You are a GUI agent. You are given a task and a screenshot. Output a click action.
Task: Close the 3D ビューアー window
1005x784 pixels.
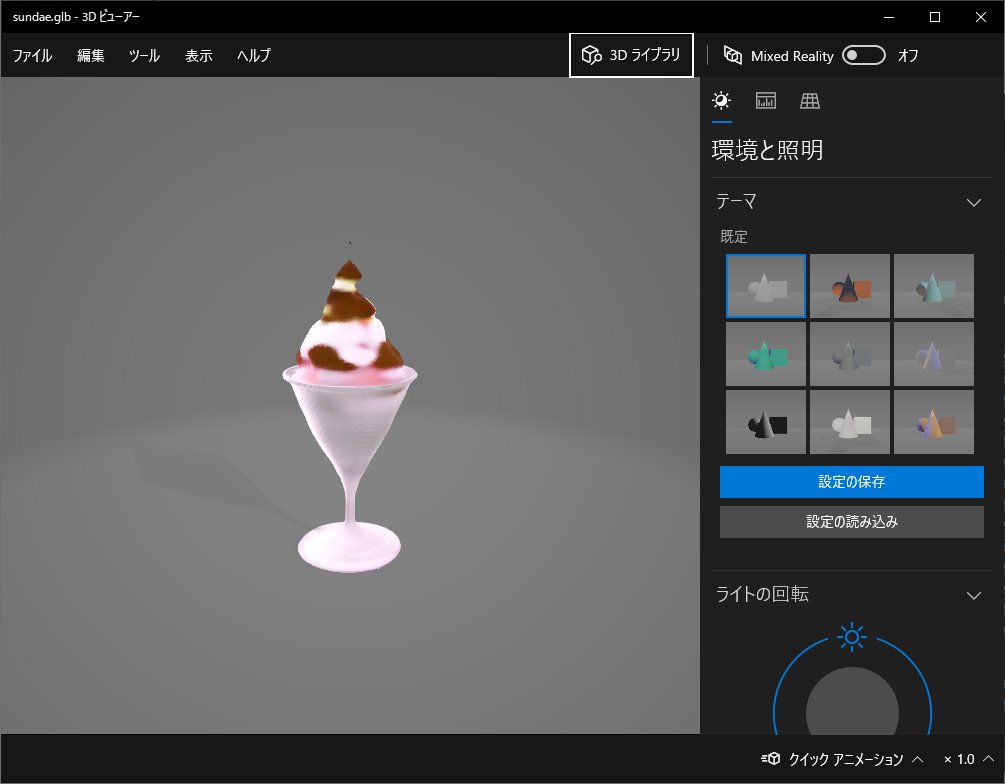[981, 17]
